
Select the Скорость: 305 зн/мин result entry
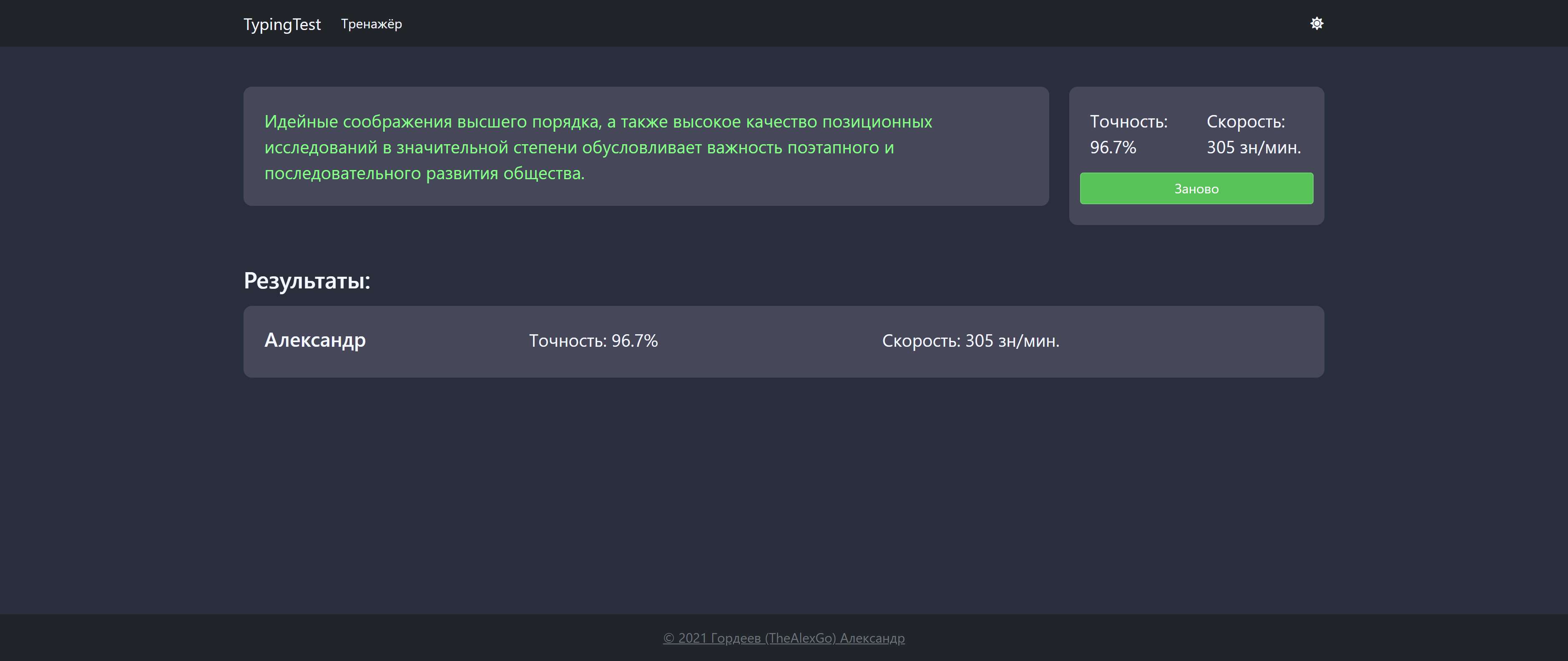tap(970, 341)
